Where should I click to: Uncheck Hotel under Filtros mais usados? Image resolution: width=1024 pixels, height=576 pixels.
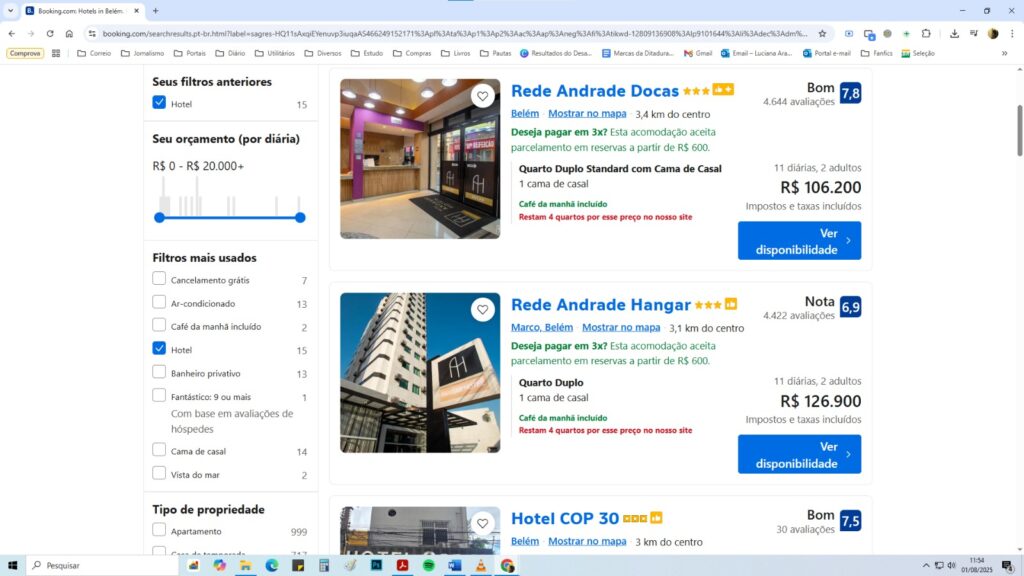tap(159, 349)
